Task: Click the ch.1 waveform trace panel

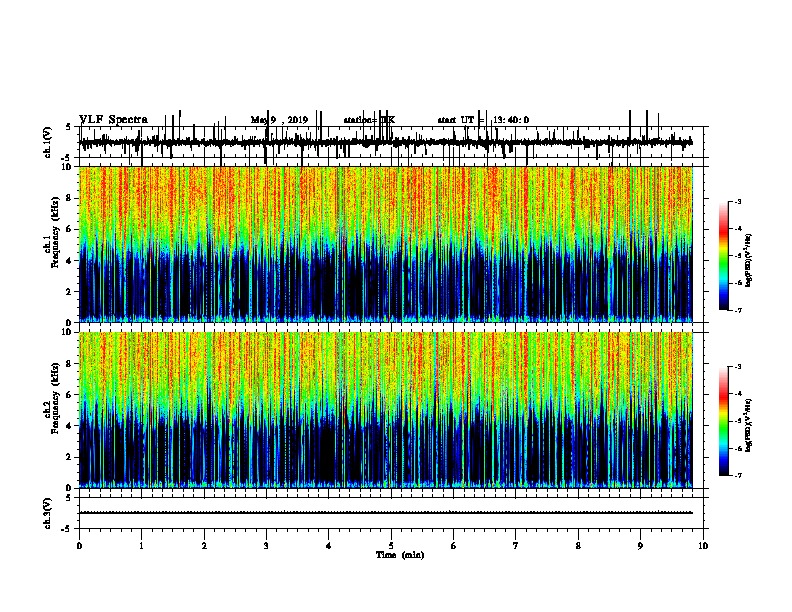Action: point(391,142)
